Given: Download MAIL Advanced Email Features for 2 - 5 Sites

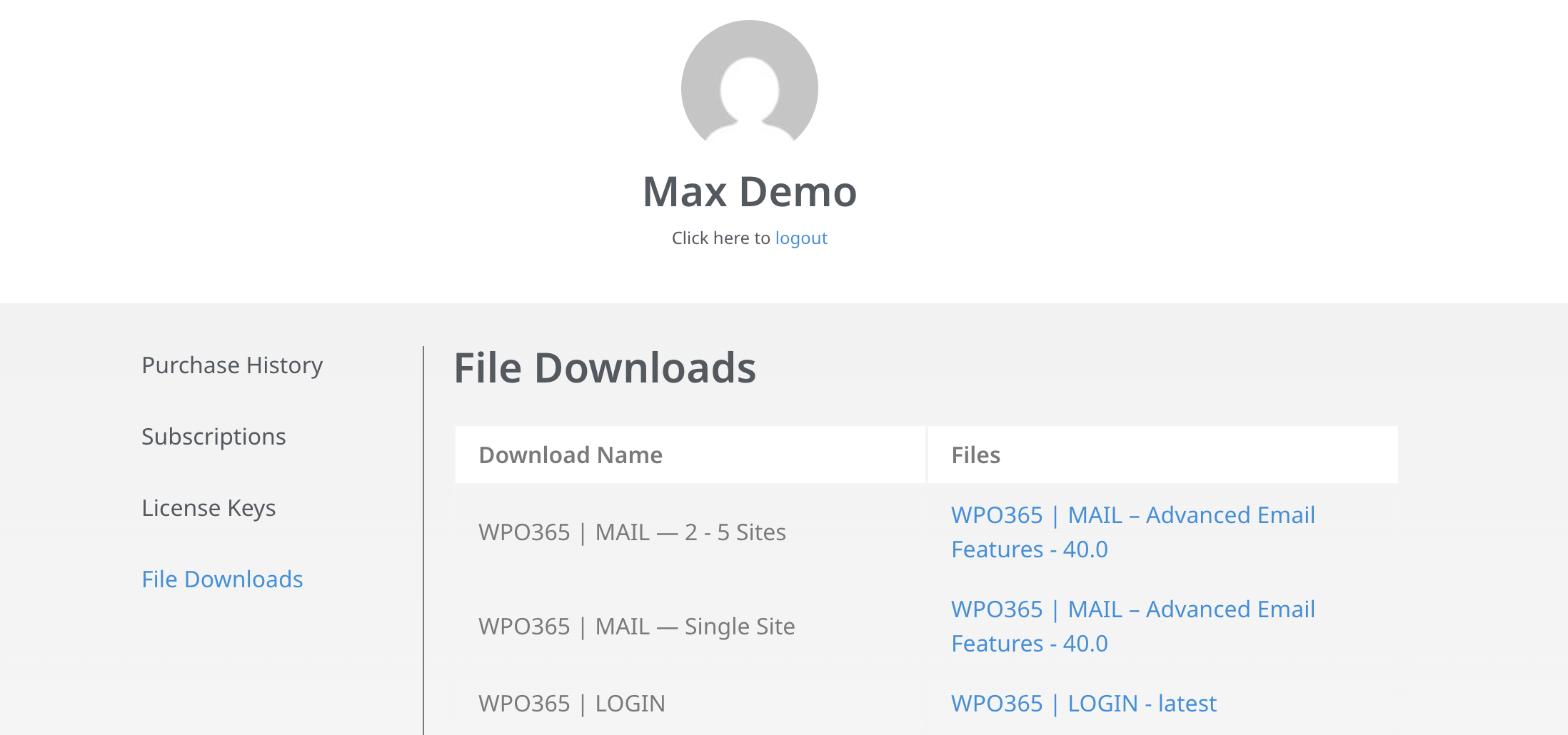Looking at the screenshot, I should [1133, 532].
